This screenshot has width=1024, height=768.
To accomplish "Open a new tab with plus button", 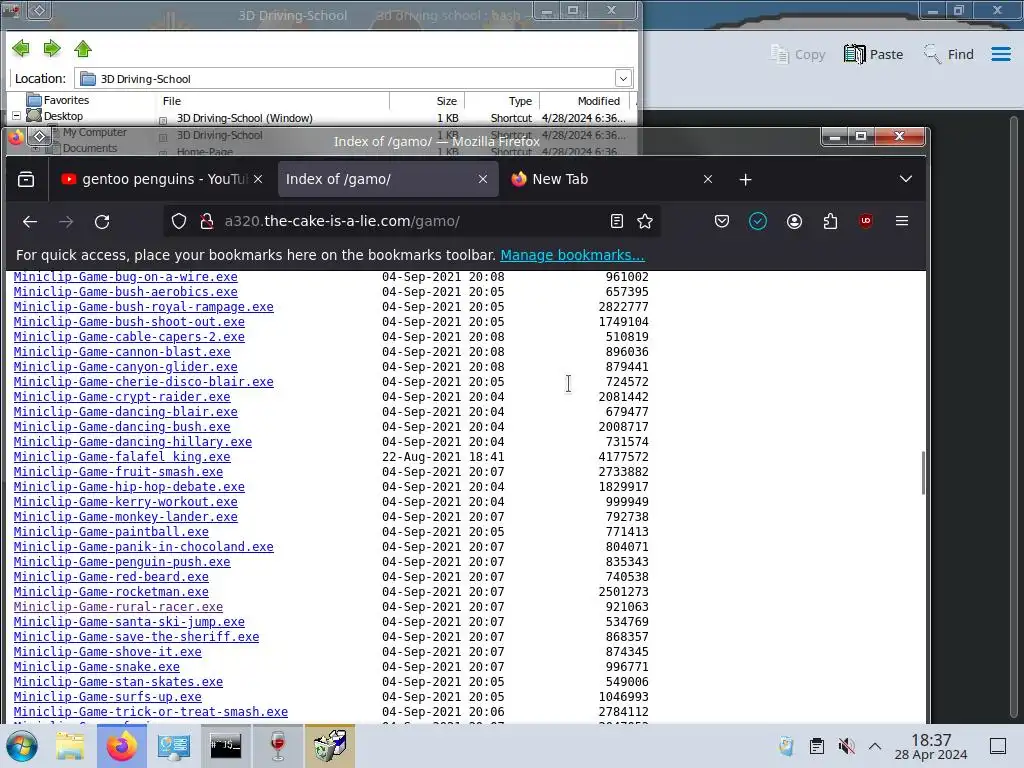I will tap(745, 179).
